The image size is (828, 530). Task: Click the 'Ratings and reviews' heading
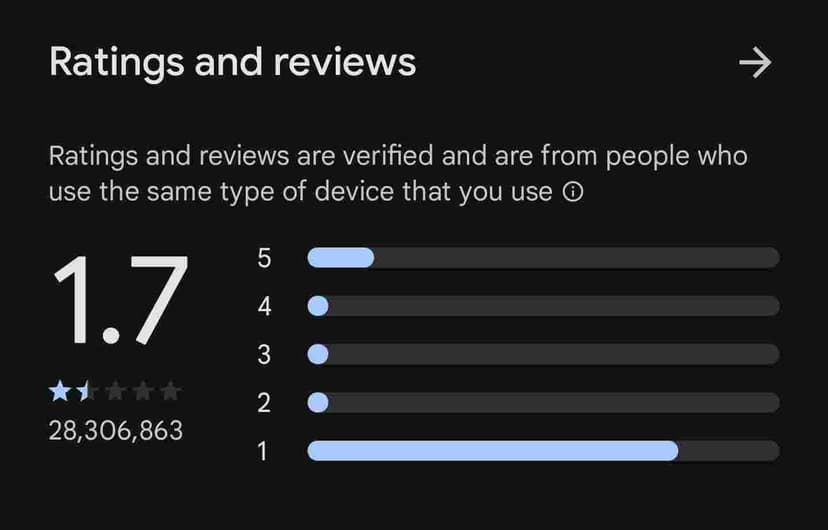(x=232, y=62)
